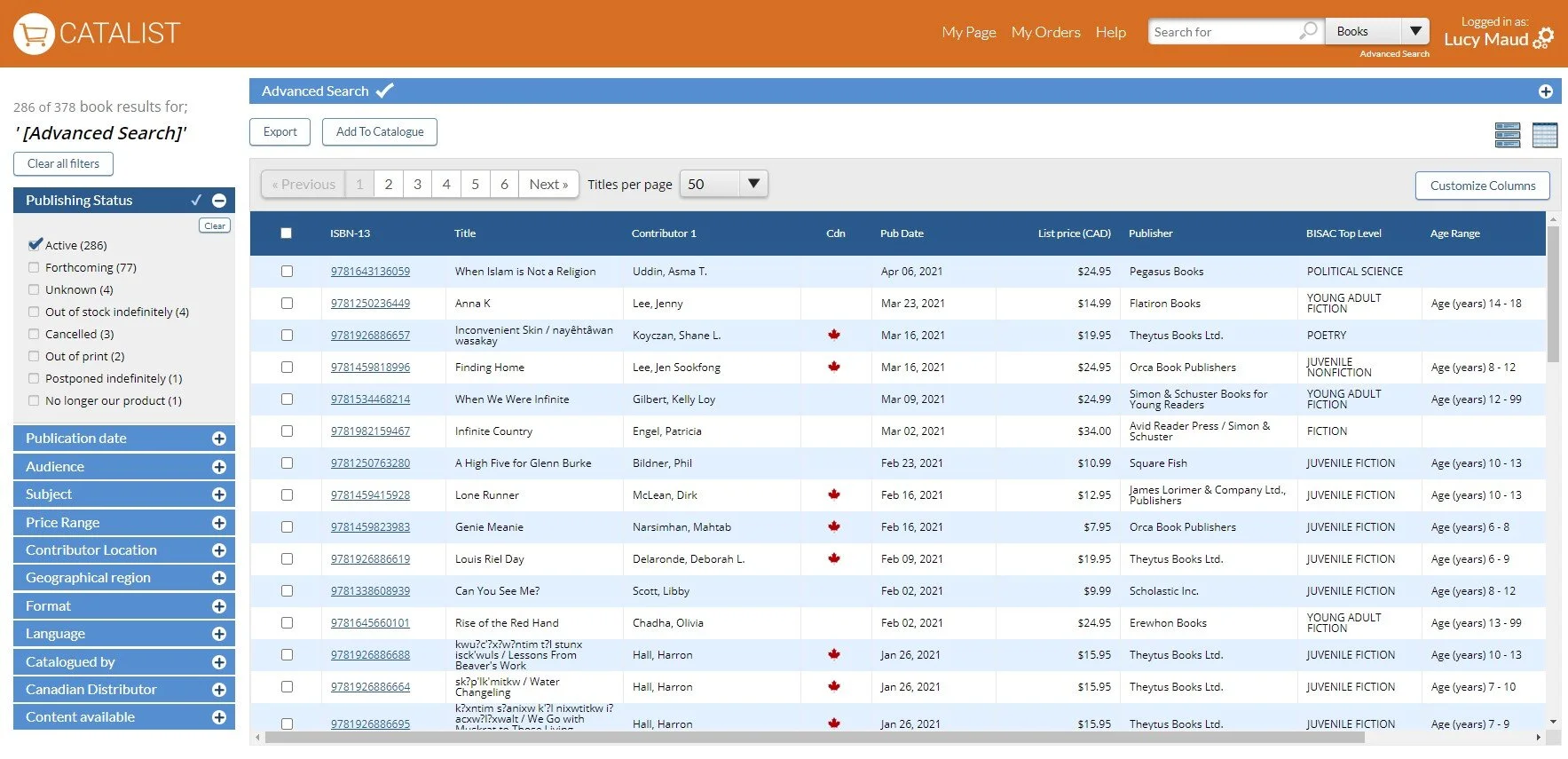Open My Page in top navigation
1568x759 pixels.
click(969, 32)
